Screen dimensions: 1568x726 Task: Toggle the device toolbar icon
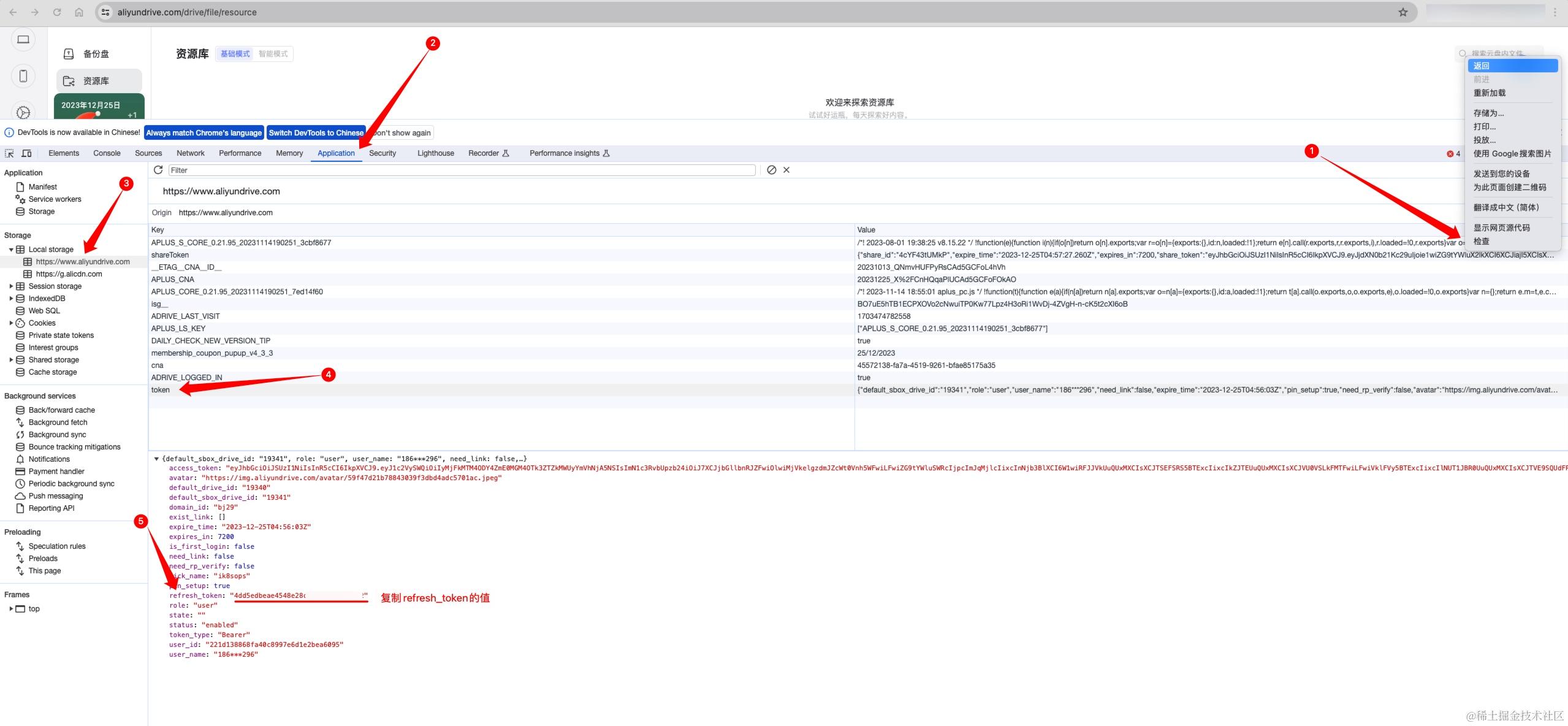[26, 153]
